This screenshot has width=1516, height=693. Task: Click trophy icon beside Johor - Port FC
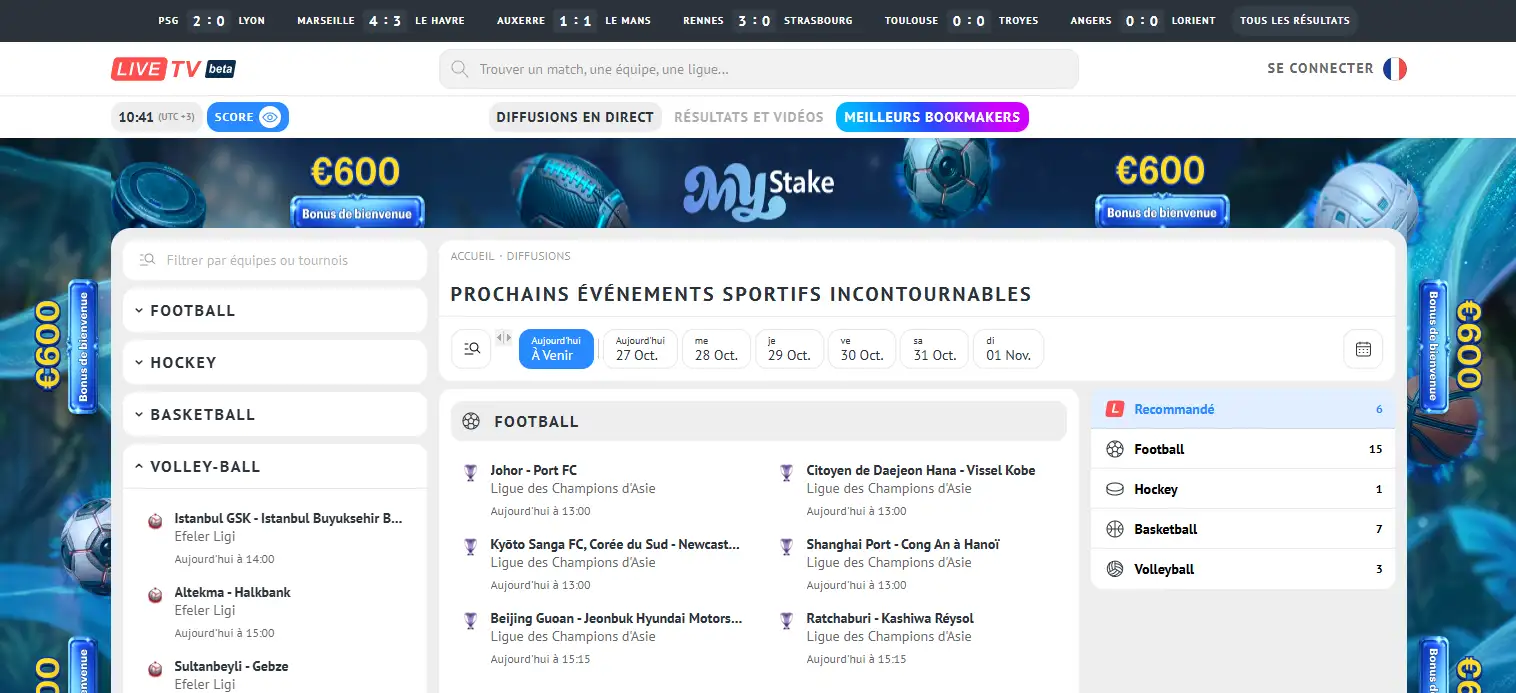[x=471, y=472]
